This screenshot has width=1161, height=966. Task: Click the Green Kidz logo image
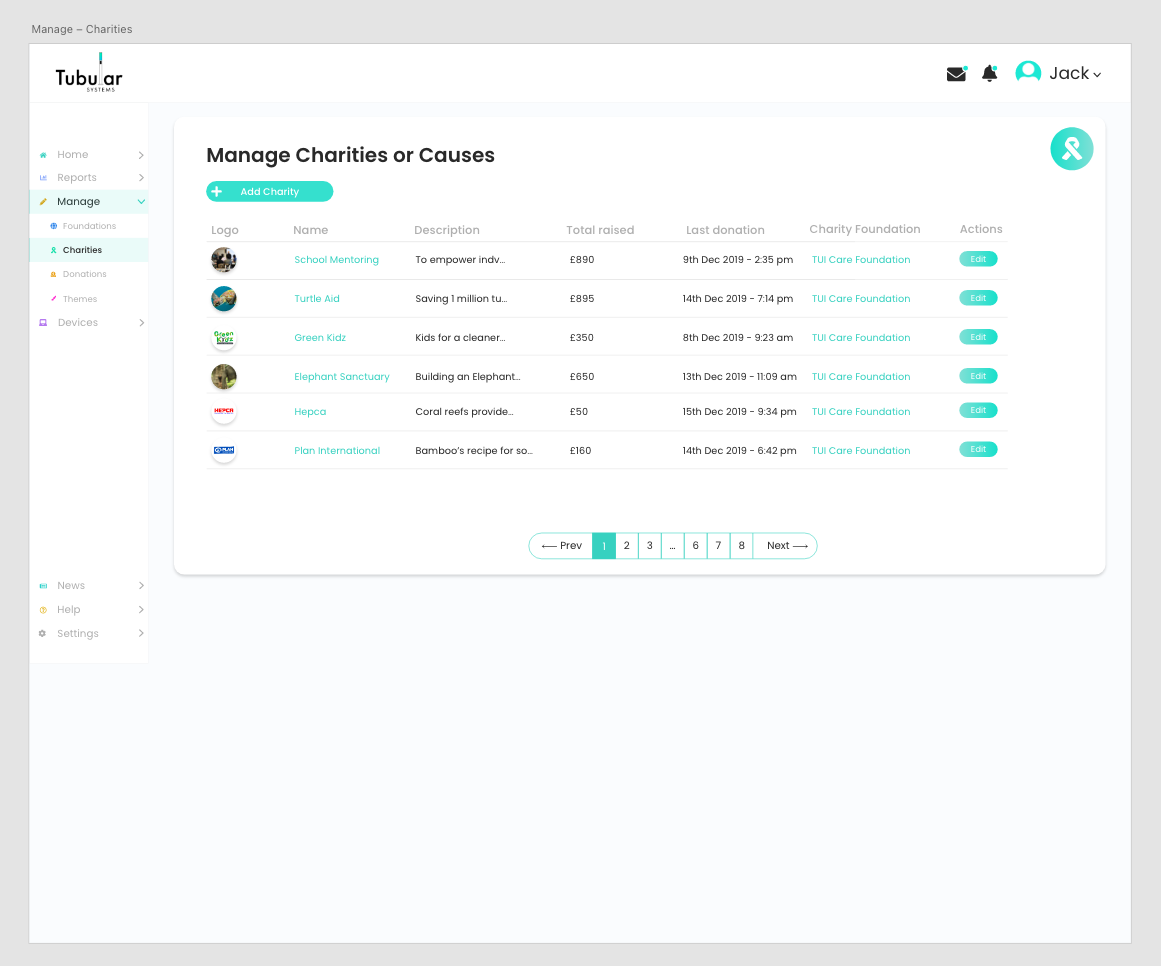point(224,338)
